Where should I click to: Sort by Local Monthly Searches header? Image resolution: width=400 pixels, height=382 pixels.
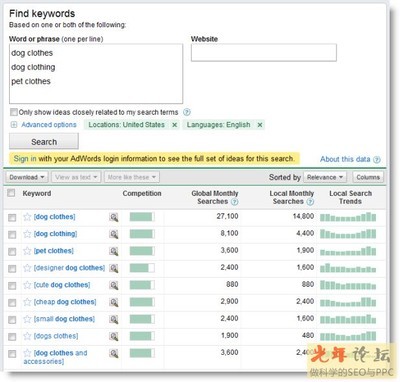click(292, 198)
